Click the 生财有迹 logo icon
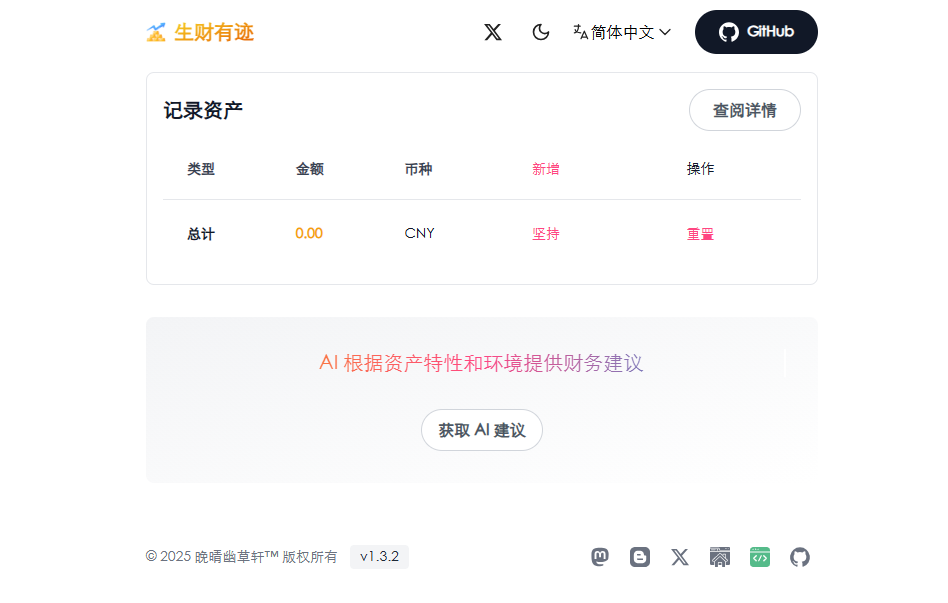The image size is (948, 603). coord(156,32)
